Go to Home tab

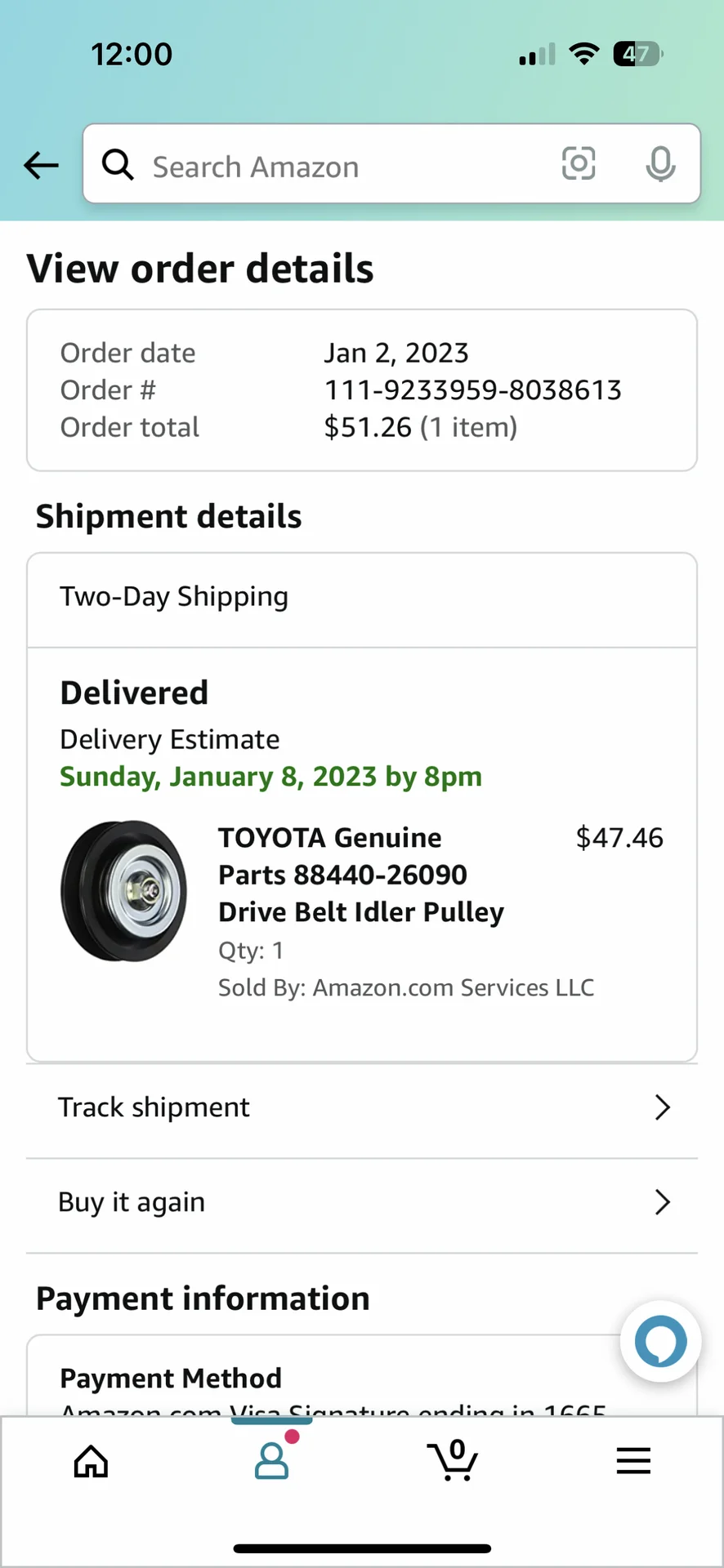[x=91, y=1461]
